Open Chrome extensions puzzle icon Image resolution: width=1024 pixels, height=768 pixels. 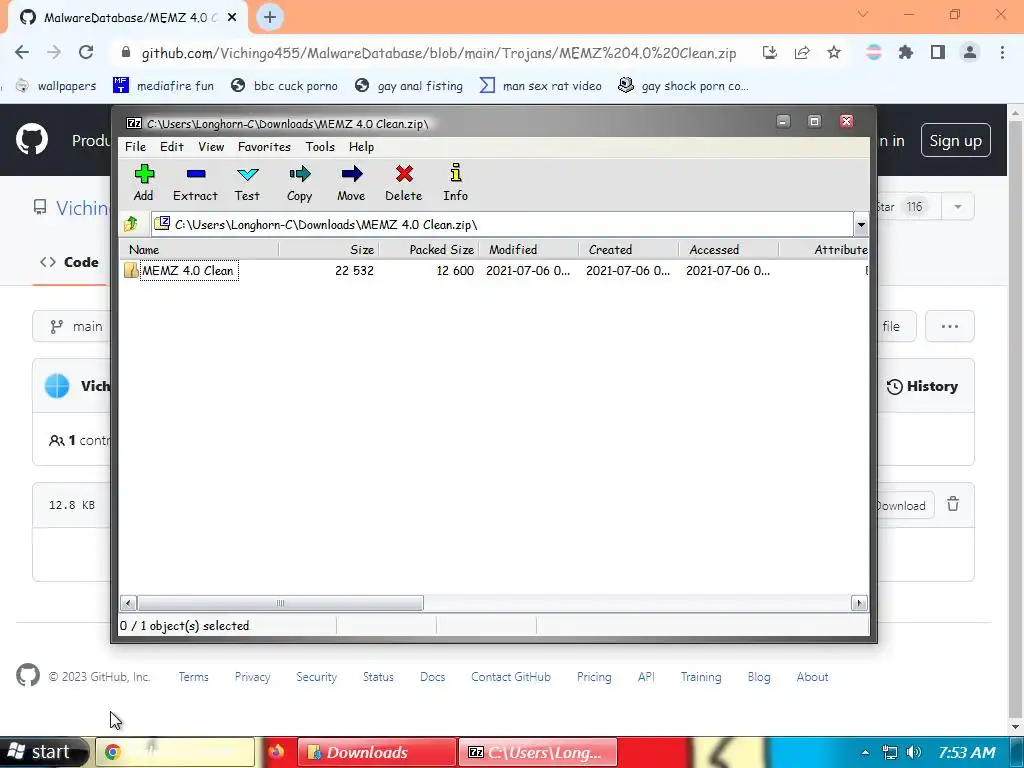pos(906,52)
